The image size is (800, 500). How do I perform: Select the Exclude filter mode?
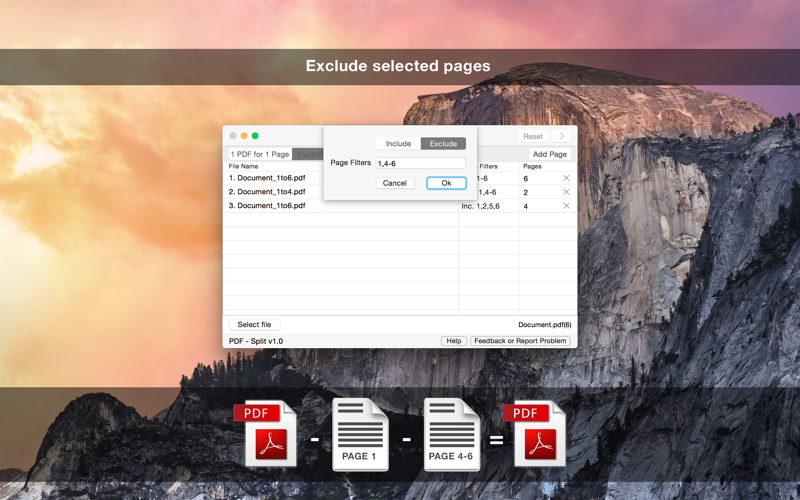tap(443, 143)
